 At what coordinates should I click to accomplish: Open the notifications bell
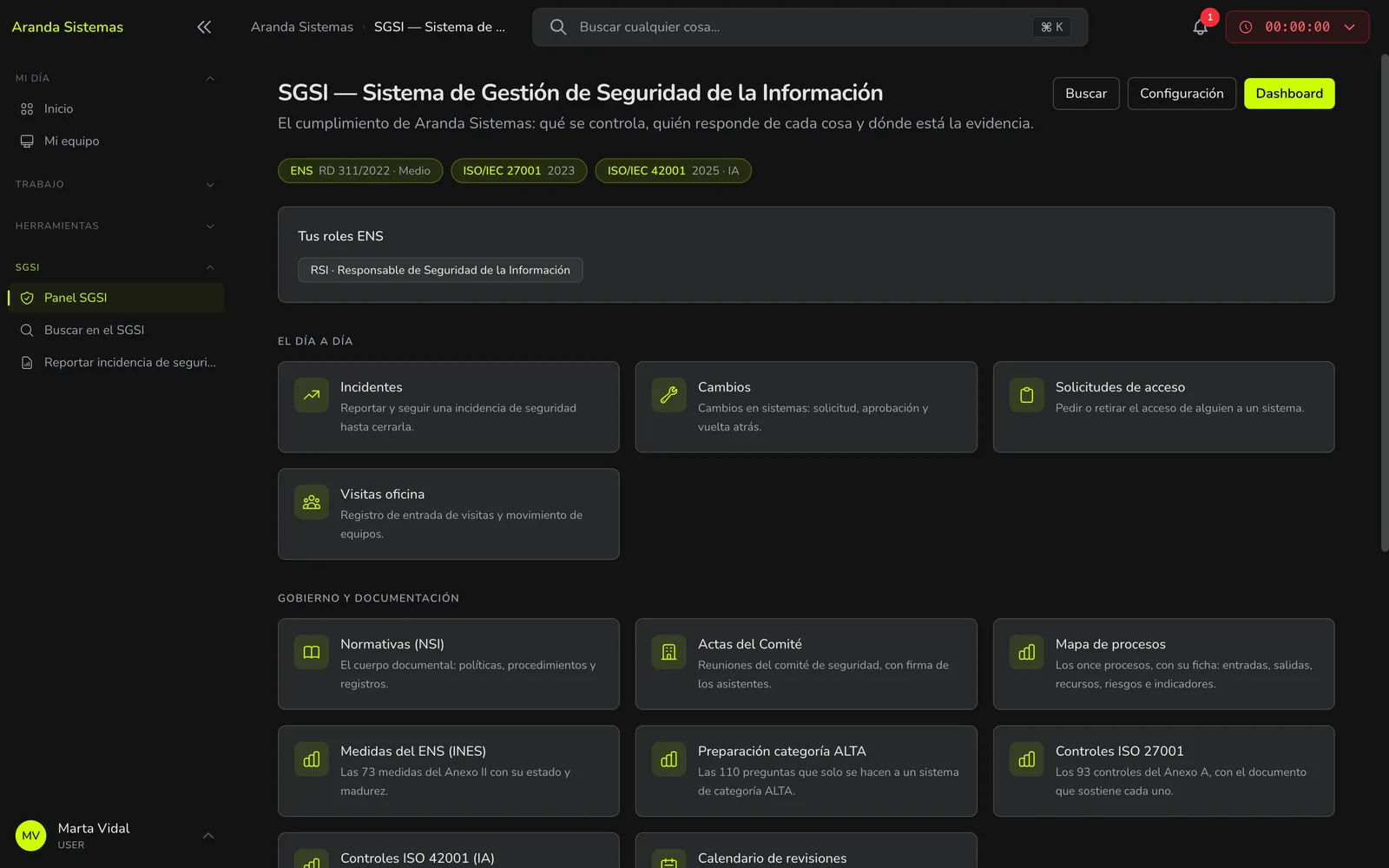[x=1200, y=27]
